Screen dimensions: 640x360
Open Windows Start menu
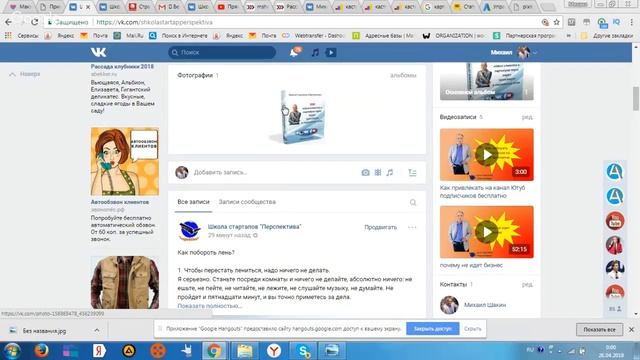[11, 351]
